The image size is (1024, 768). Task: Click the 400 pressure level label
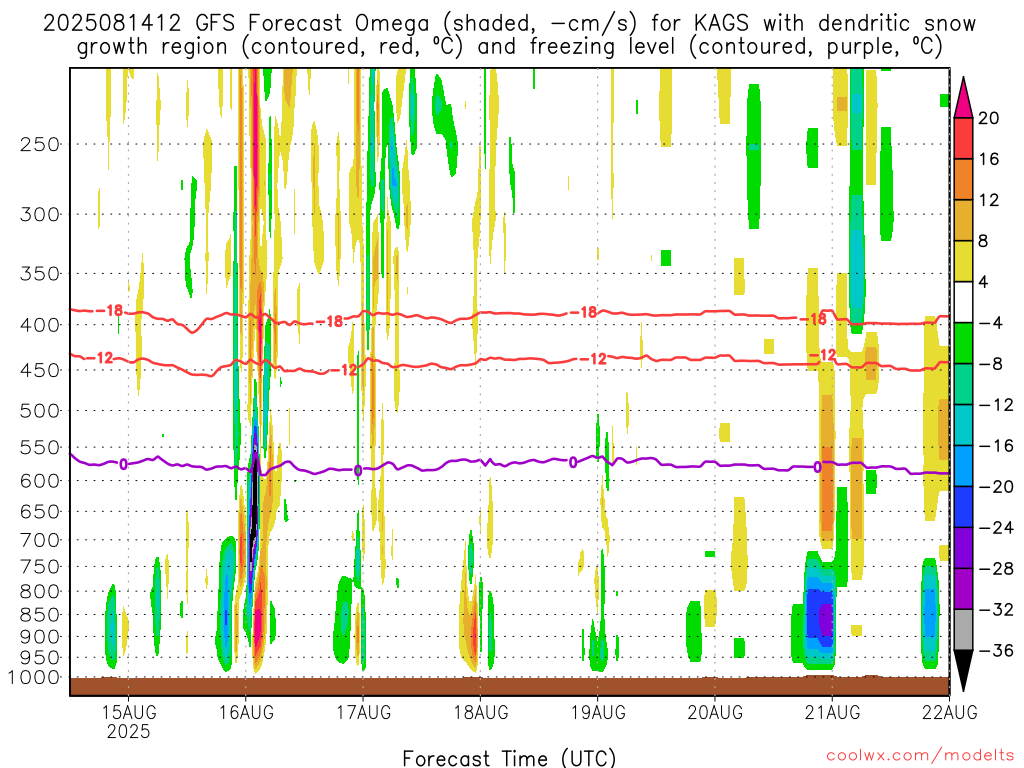coord(39,325)
